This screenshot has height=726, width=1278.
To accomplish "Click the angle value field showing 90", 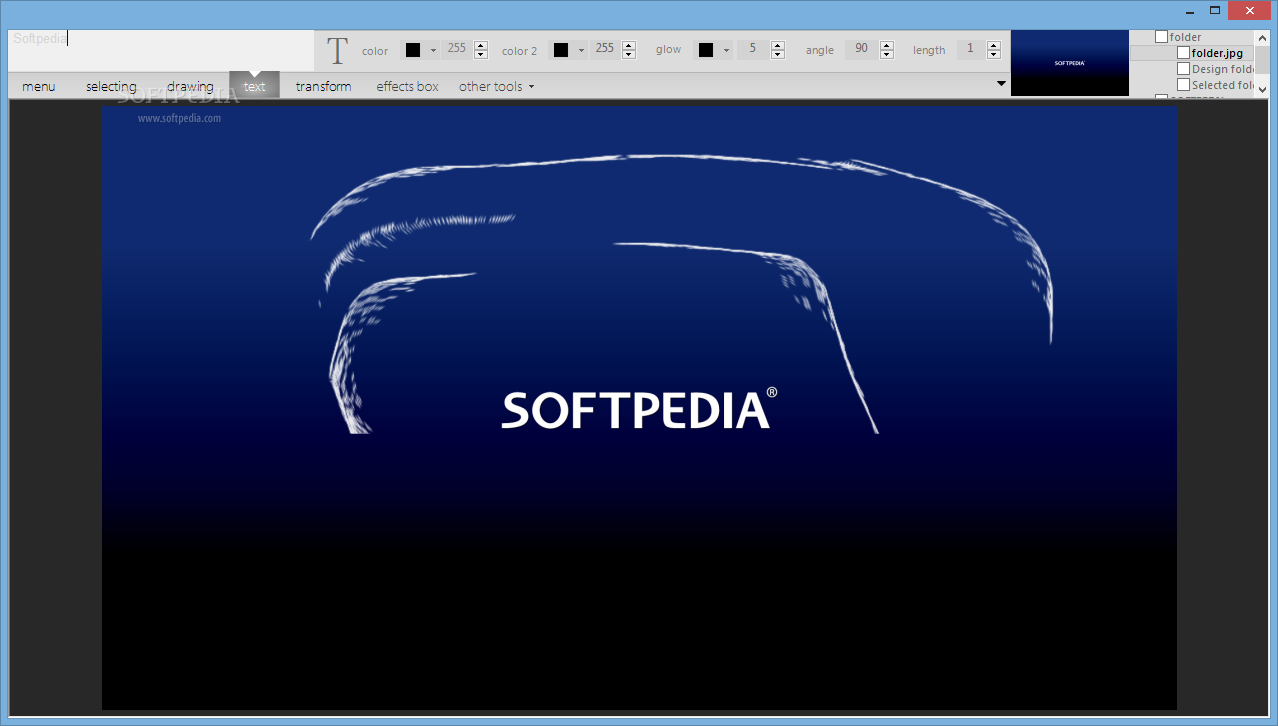I will pos(862,49).
